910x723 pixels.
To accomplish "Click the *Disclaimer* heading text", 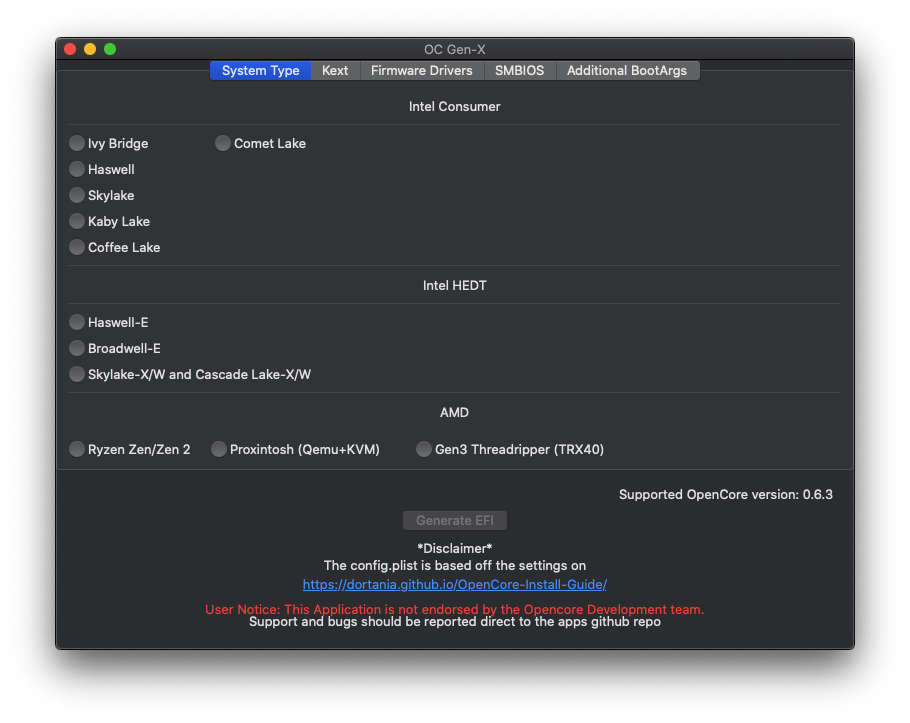I will pos(454,548).
